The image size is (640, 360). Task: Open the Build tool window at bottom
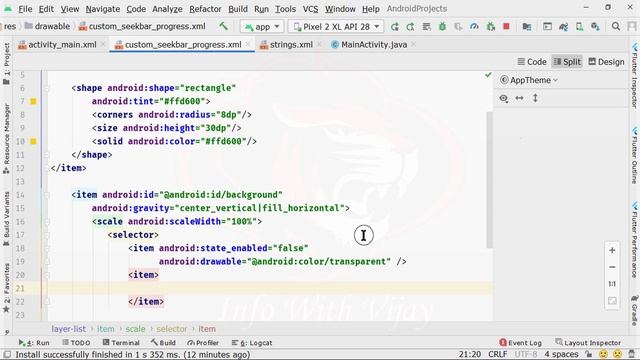[x=163, y=343]
